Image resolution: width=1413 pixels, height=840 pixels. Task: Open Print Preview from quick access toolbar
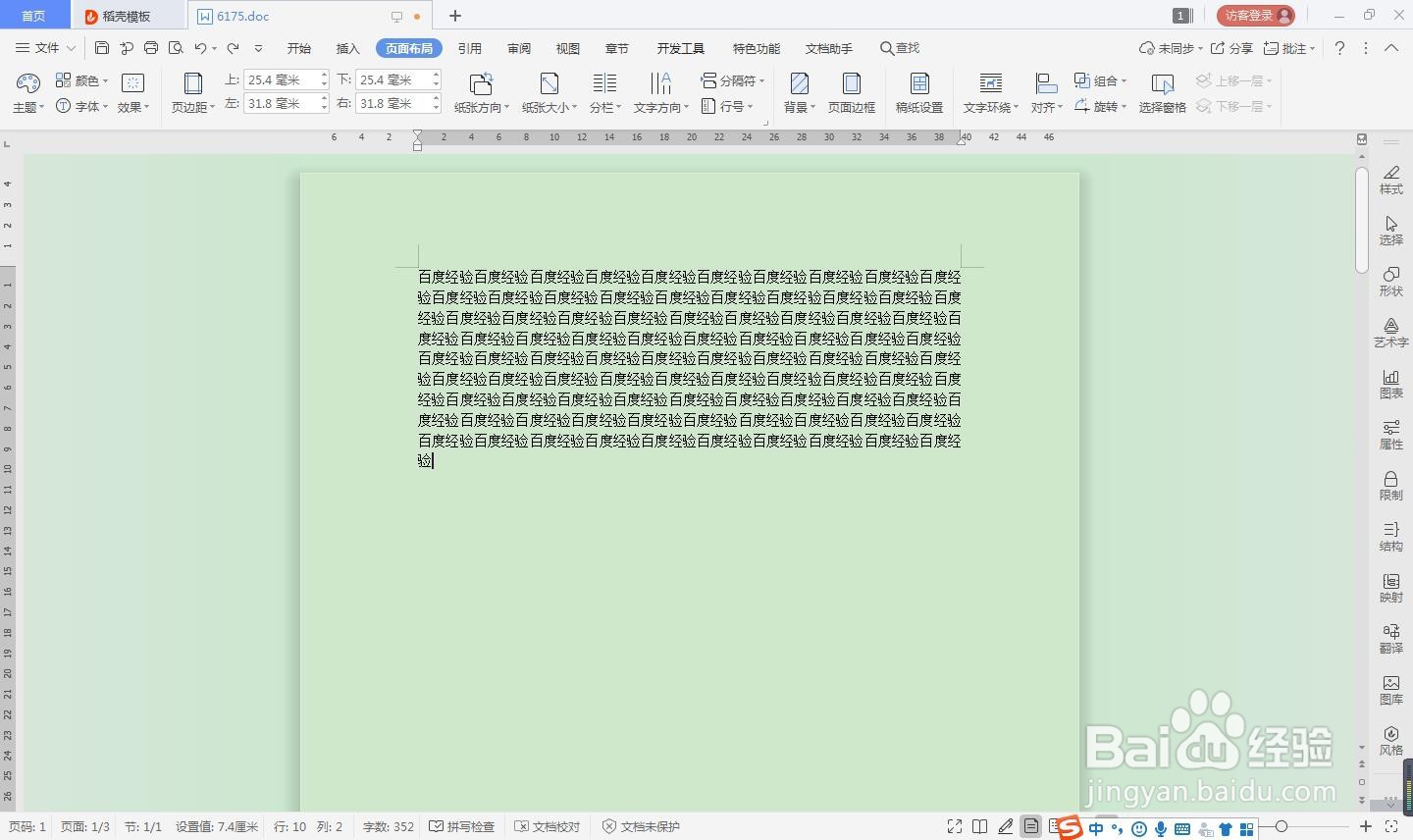(x=176, y=48)
